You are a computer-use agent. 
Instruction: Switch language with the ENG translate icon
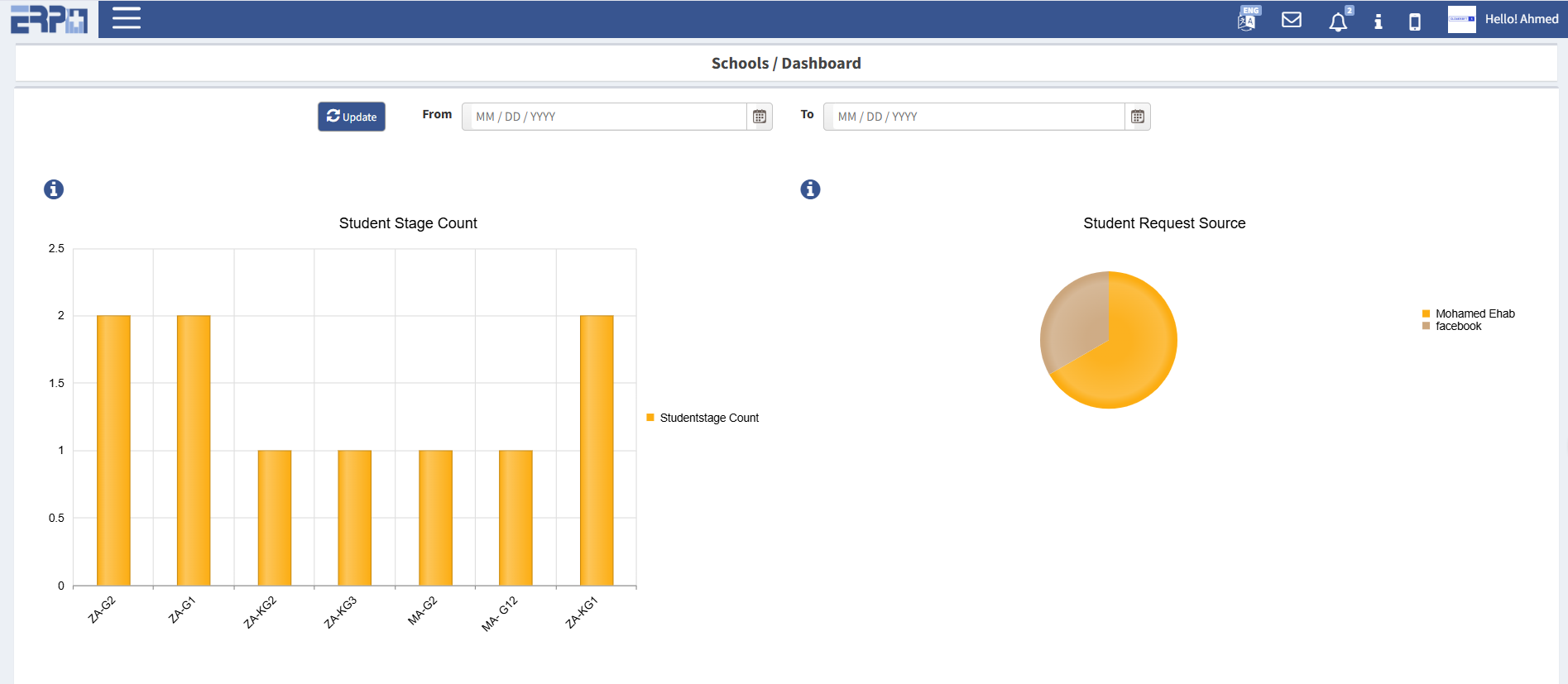(1247, 19)
